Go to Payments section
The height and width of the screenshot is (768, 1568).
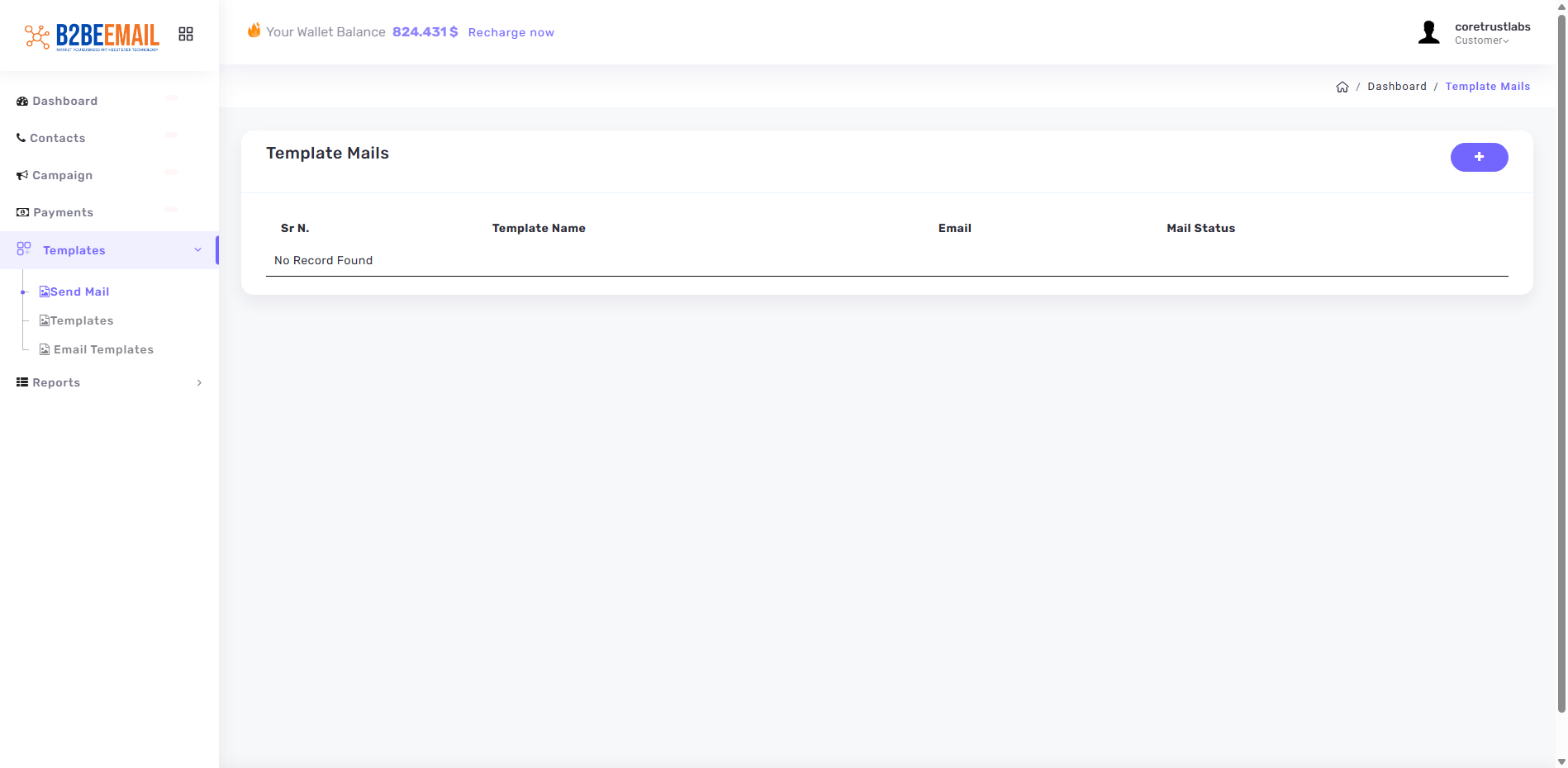(x=63, y=212)
